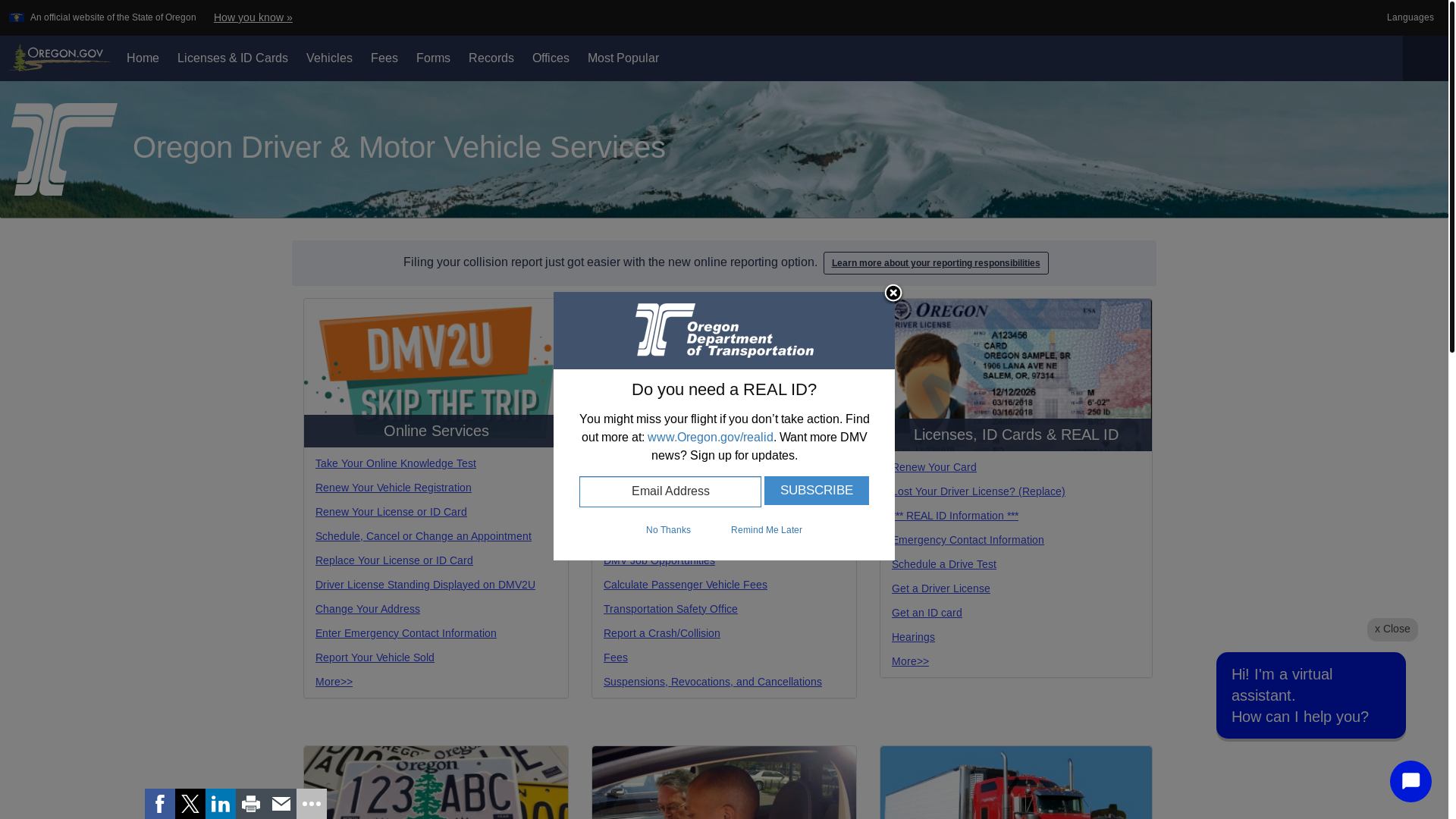Dismiss the virtual assistant greeting
This screenshot has height=819, width=1456.
coord(1392,629)
